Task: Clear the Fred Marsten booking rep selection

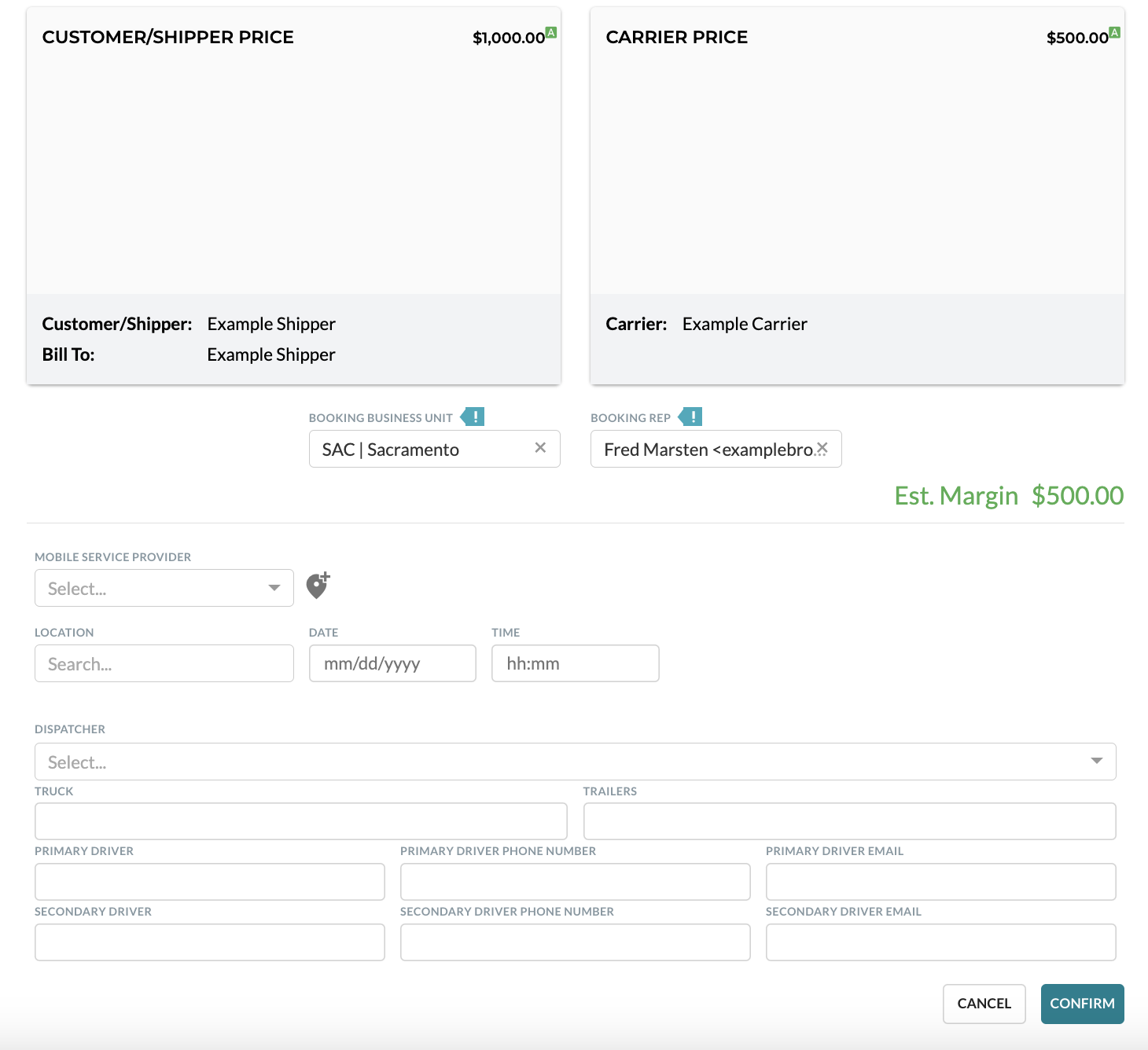Action: coord(822,448)
